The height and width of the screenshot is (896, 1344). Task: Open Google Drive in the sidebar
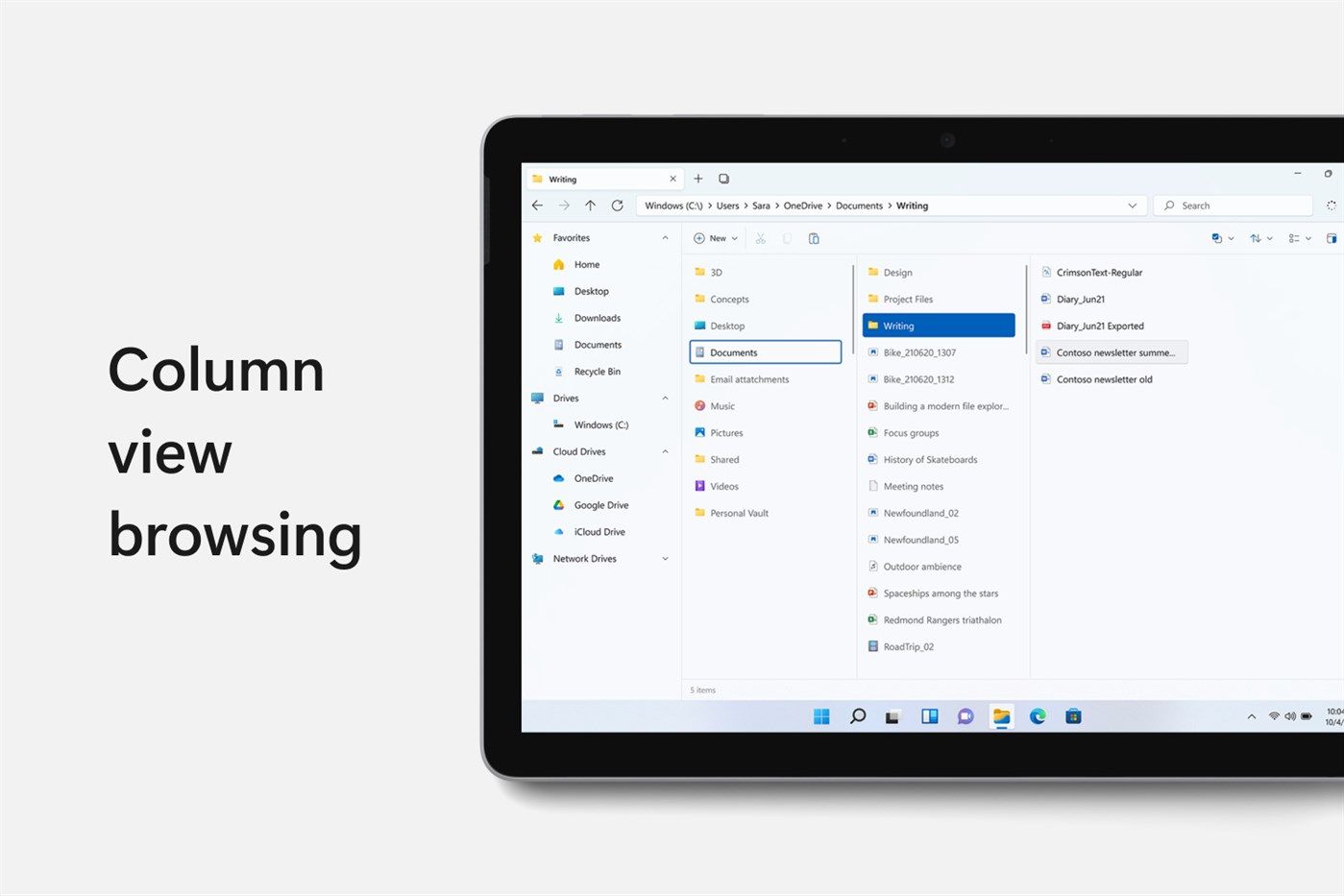(601, 505)
